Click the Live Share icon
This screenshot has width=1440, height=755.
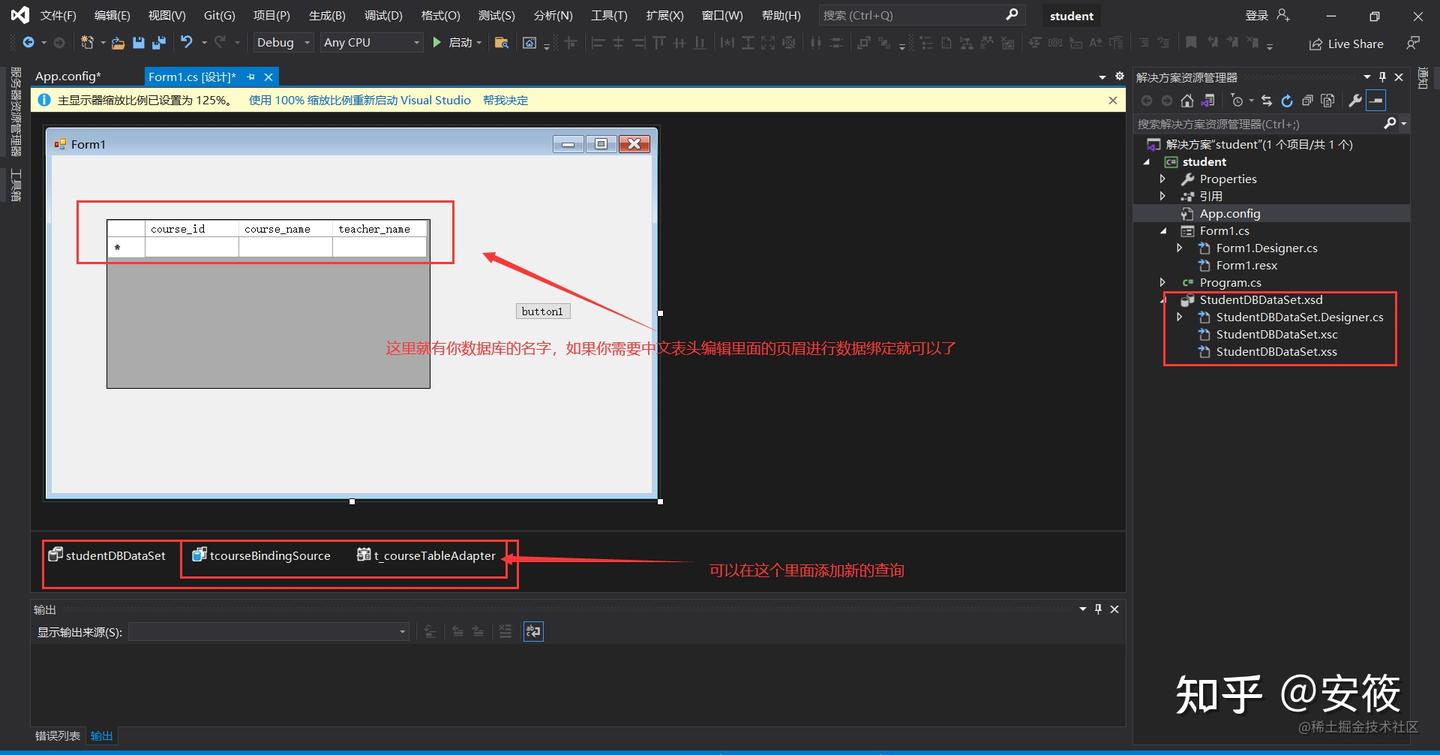point(1316,43)
